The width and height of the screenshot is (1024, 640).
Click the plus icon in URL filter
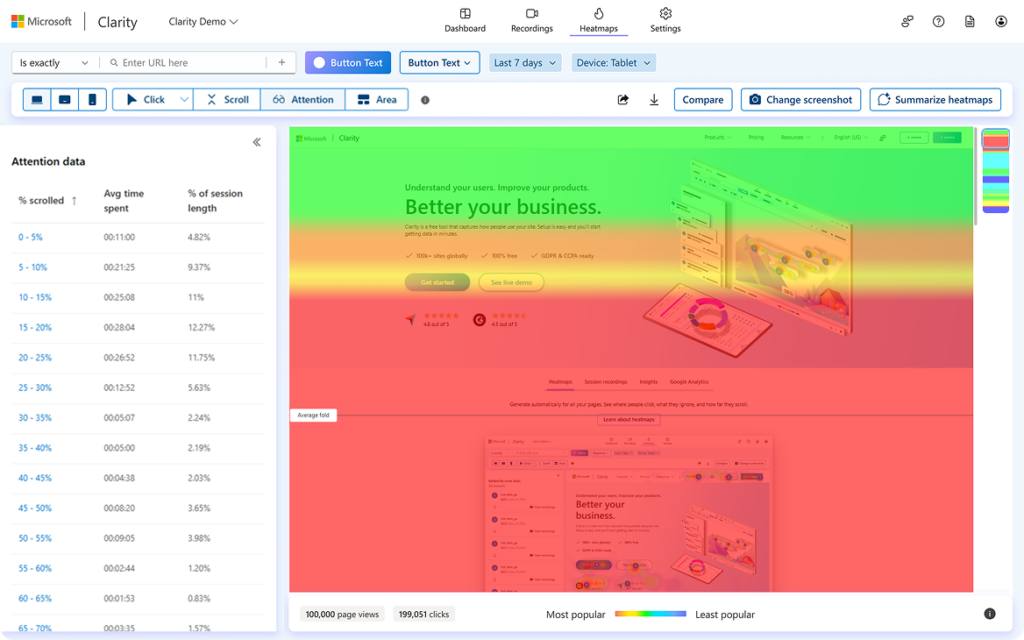tap(282, 63)
